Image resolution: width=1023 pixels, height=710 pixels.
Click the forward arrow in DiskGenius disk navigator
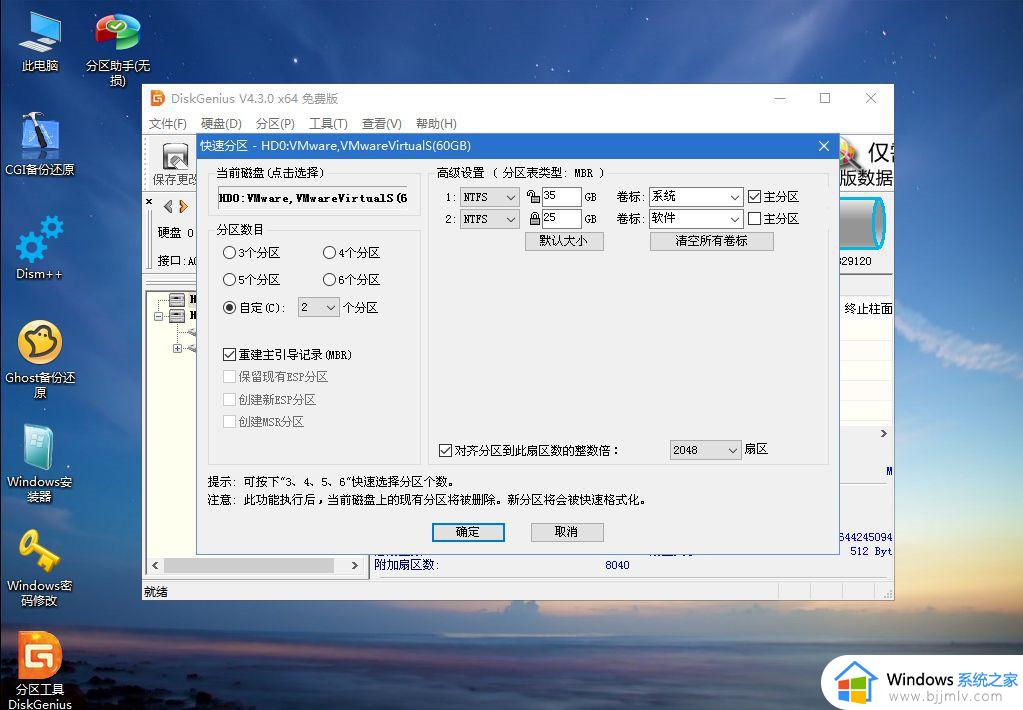(183, 207)
